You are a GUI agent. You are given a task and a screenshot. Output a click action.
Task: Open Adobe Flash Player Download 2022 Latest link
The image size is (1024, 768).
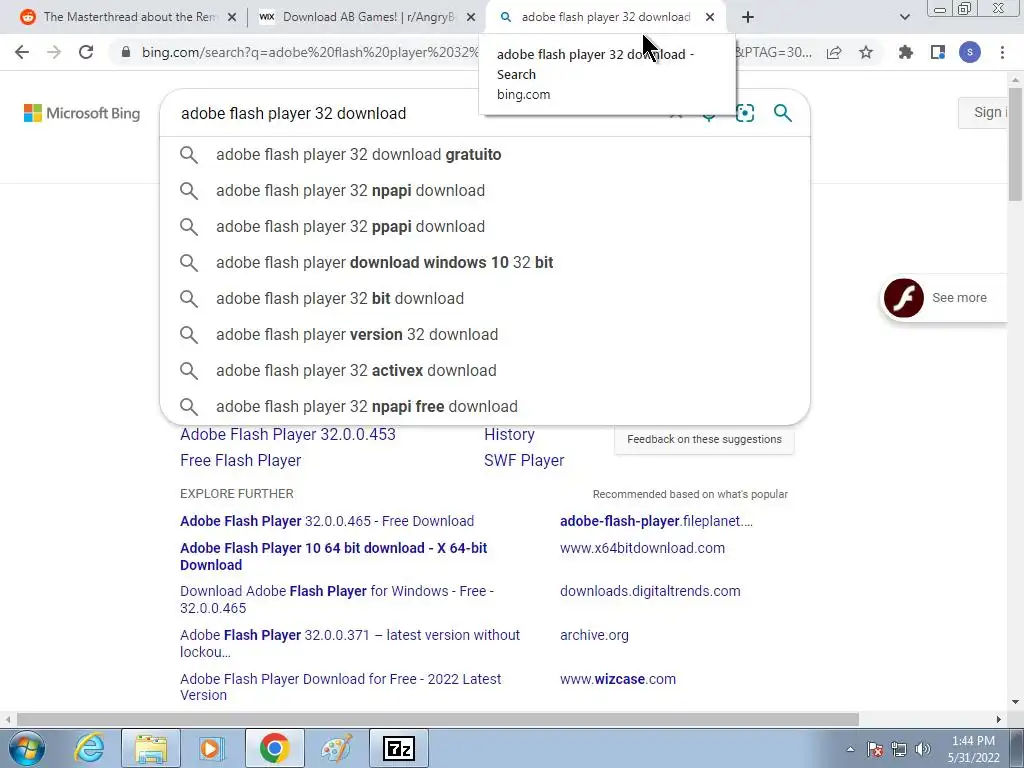[341, 687]
